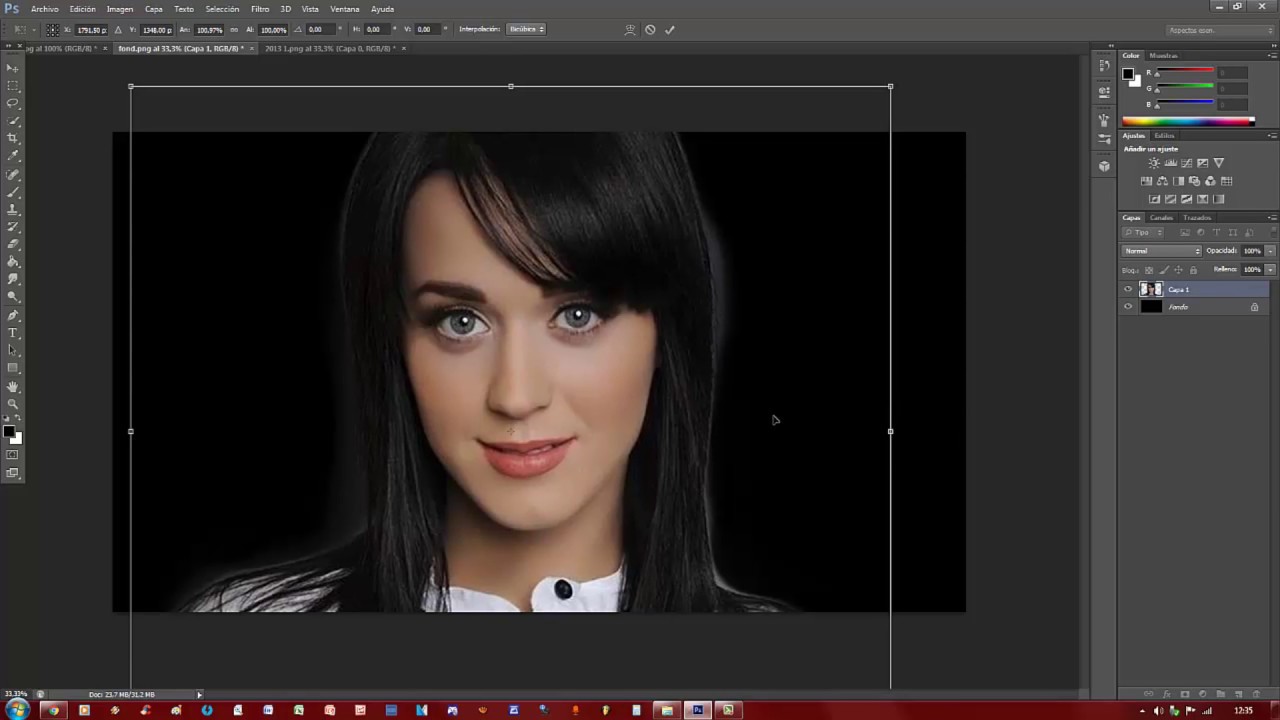
Task: Hide the Capa 1 layer
Action: [x=1128, y=290]
